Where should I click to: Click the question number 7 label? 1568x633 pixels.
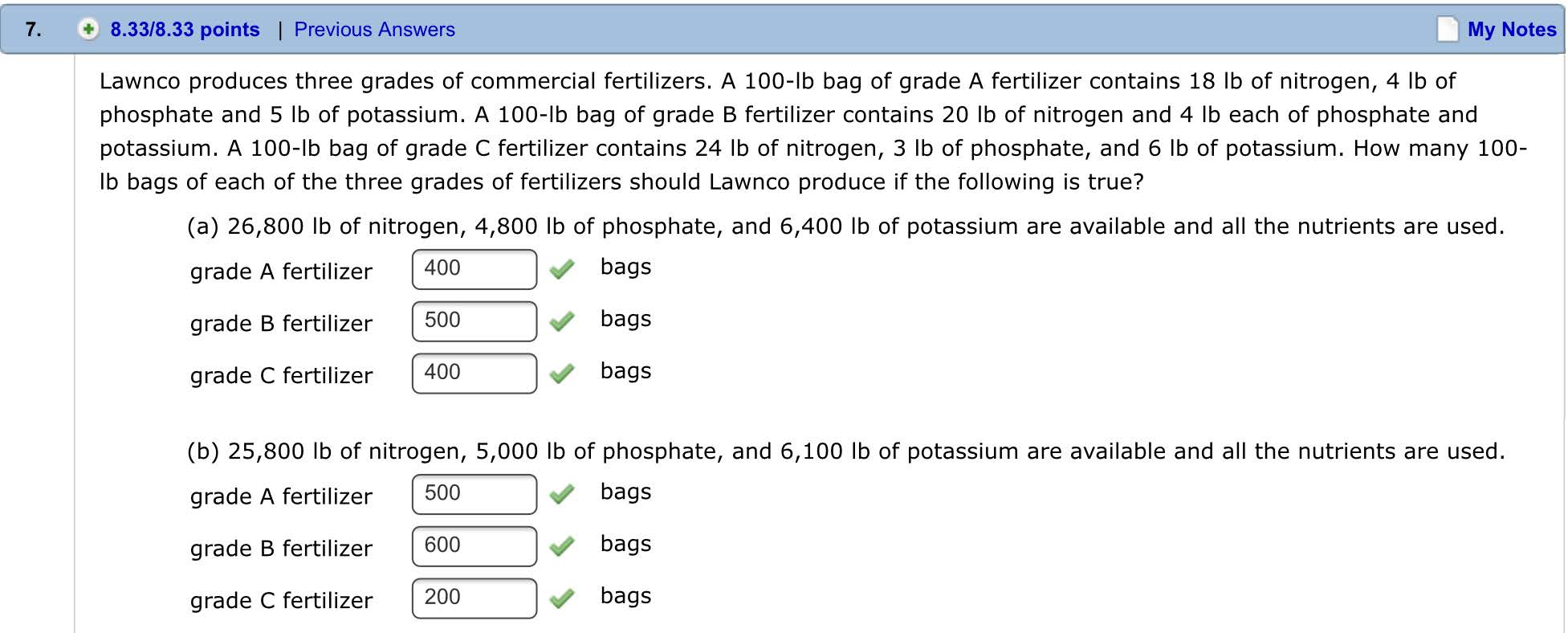33,30
